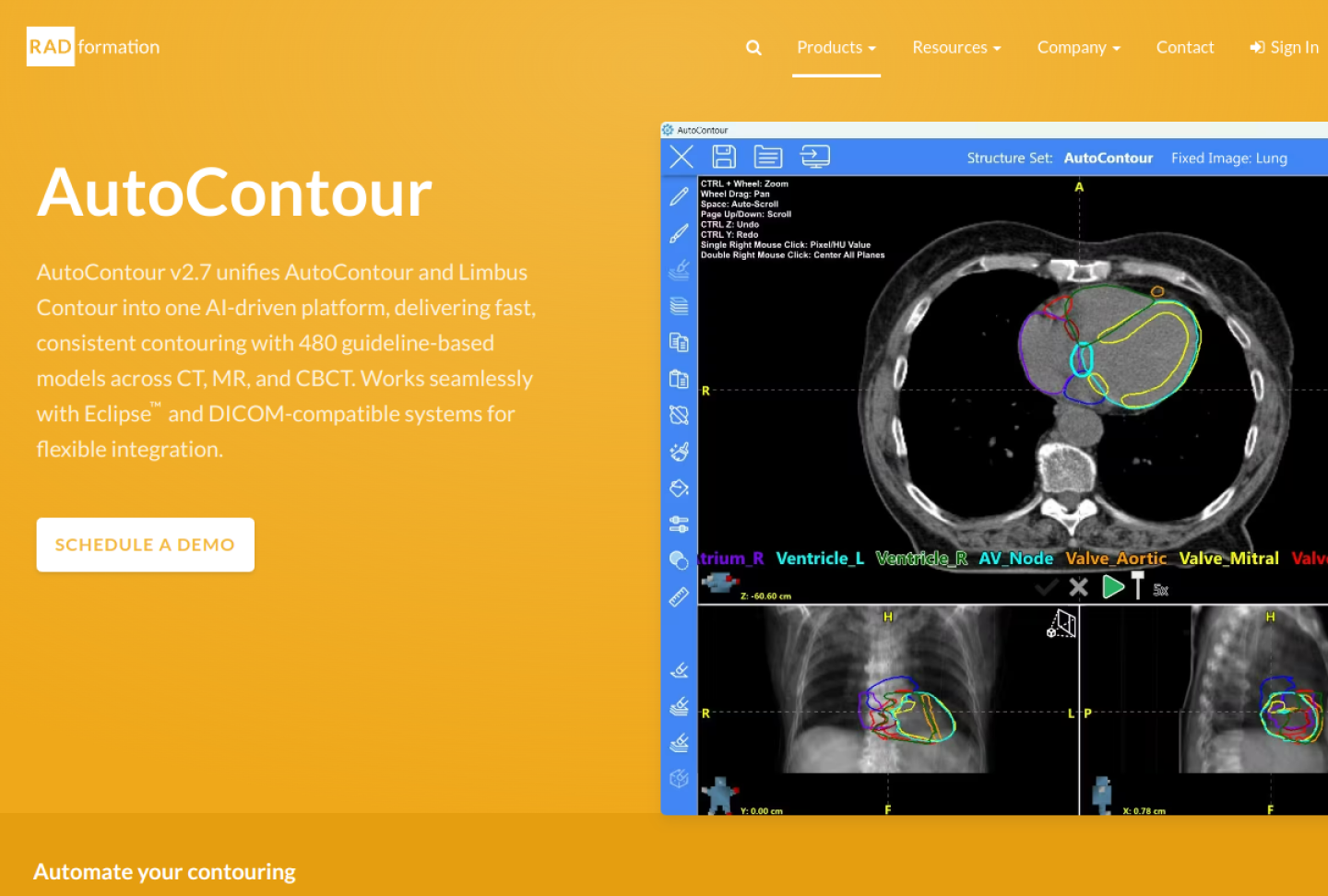The width and height of the screenshot is (1328, 896).
Task: Select the ruler measure tool
Action: [679, 597]
